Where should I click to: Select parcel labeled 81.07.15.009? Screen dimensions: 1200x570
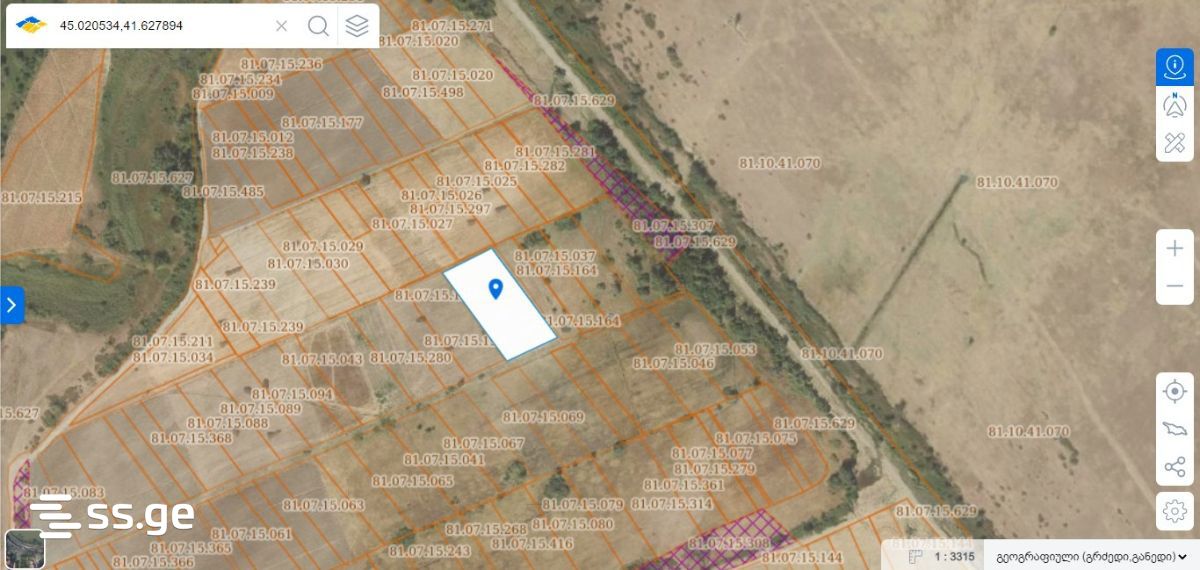click(x=235, y=94)
